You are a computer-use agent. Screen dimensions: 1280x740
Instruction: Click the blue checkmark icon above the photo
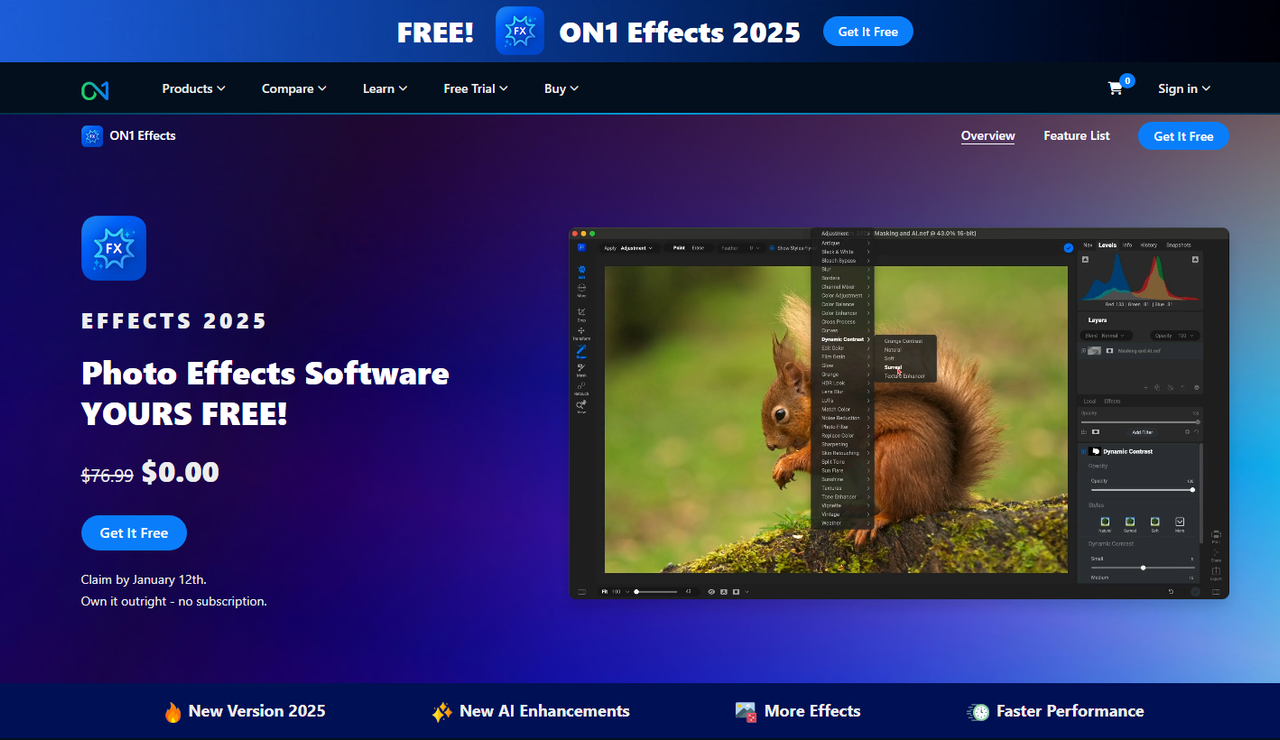[x=1068, y=248]
